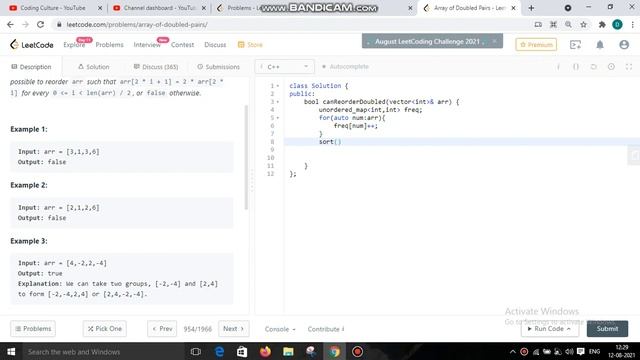Click the Premium button

pos(536,44)
